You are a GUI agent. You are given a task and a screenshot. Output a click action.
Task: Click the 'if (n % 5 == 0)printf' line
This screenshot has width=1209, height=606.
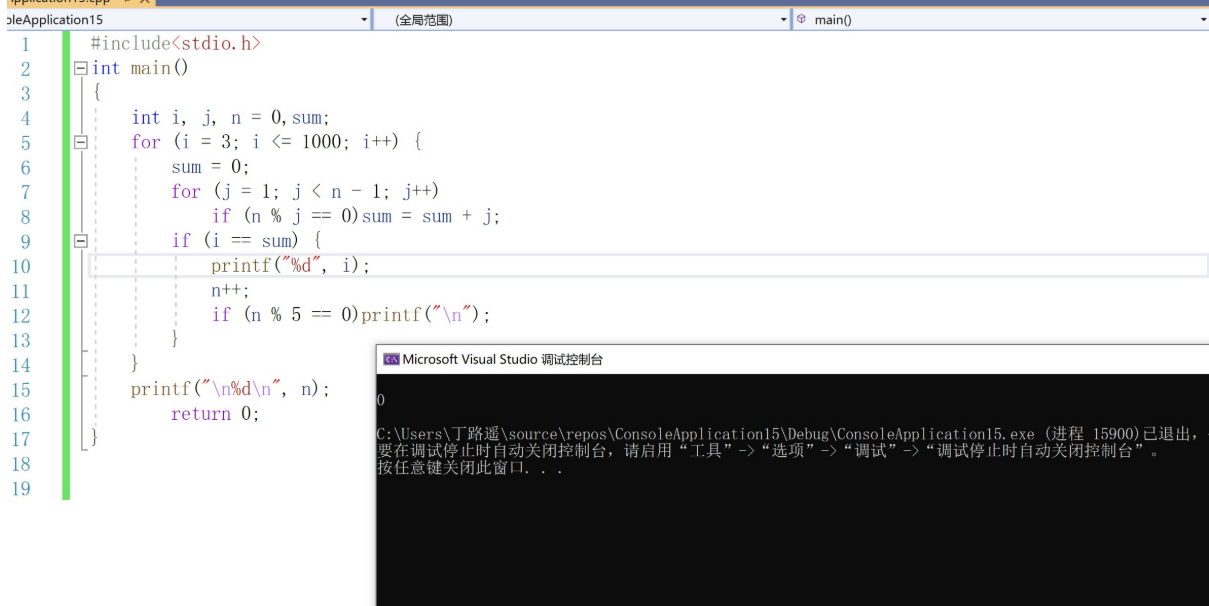(351, 315)
